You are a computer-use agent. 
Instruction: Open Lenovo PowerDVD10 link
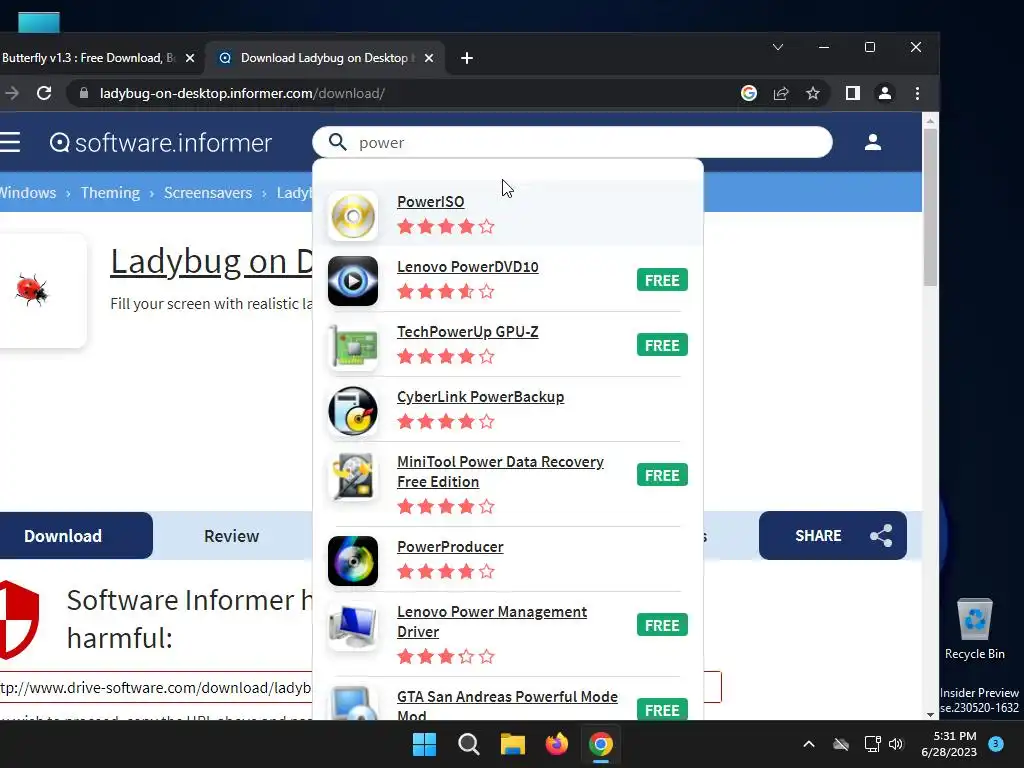[468, 266]
